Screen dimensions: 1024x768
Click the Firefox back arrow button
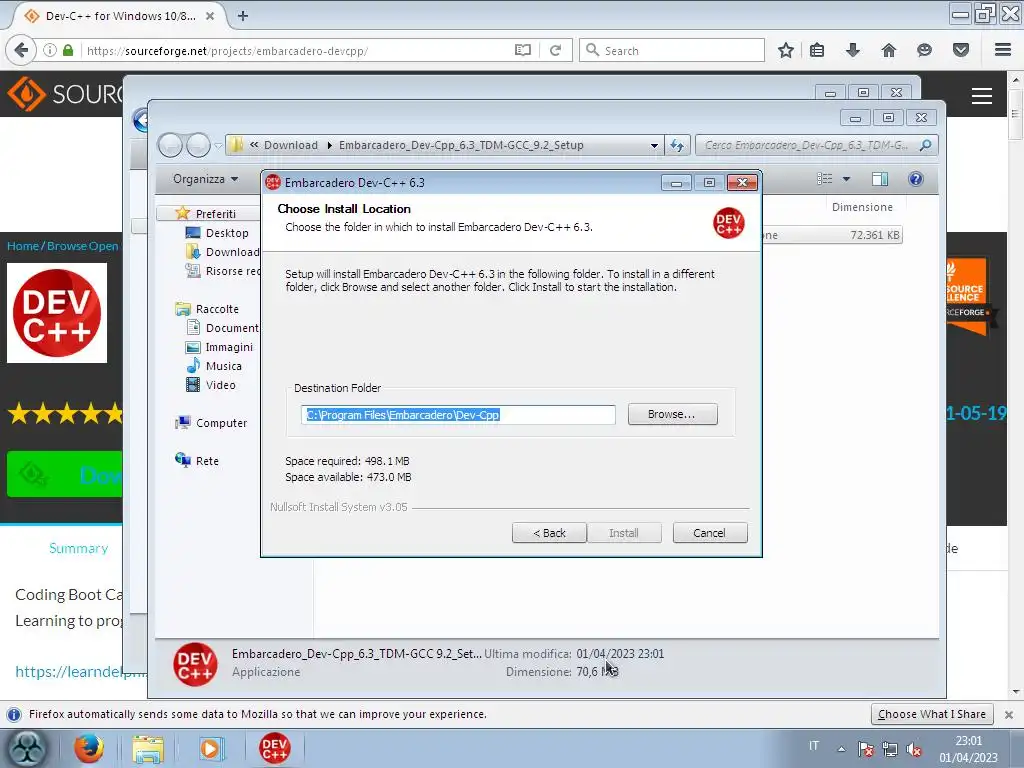pyautogui.click(x=22, y=50)
